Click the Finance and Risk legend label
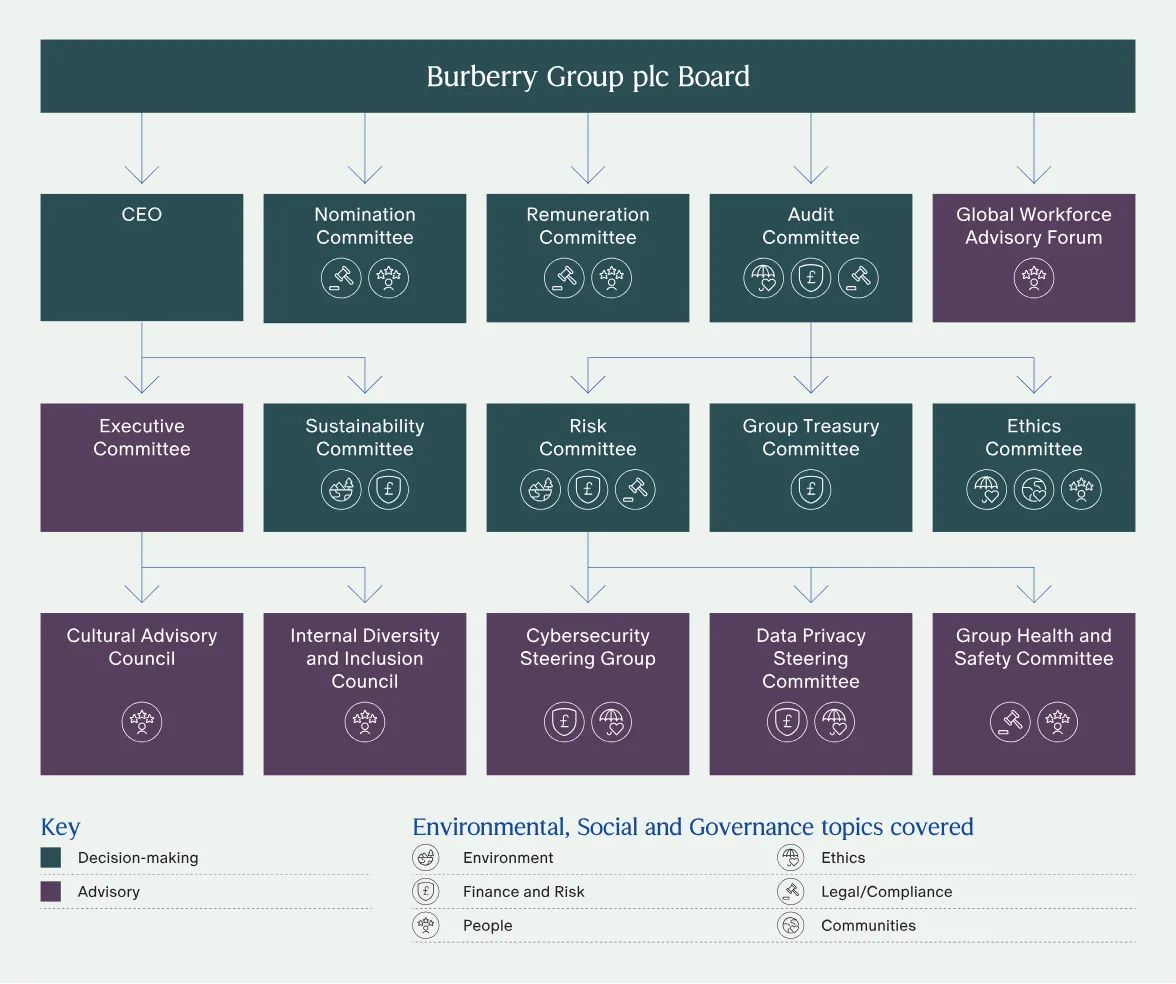Image resolution: width=1176 pixels, height=984 pixels. [524, 891]
